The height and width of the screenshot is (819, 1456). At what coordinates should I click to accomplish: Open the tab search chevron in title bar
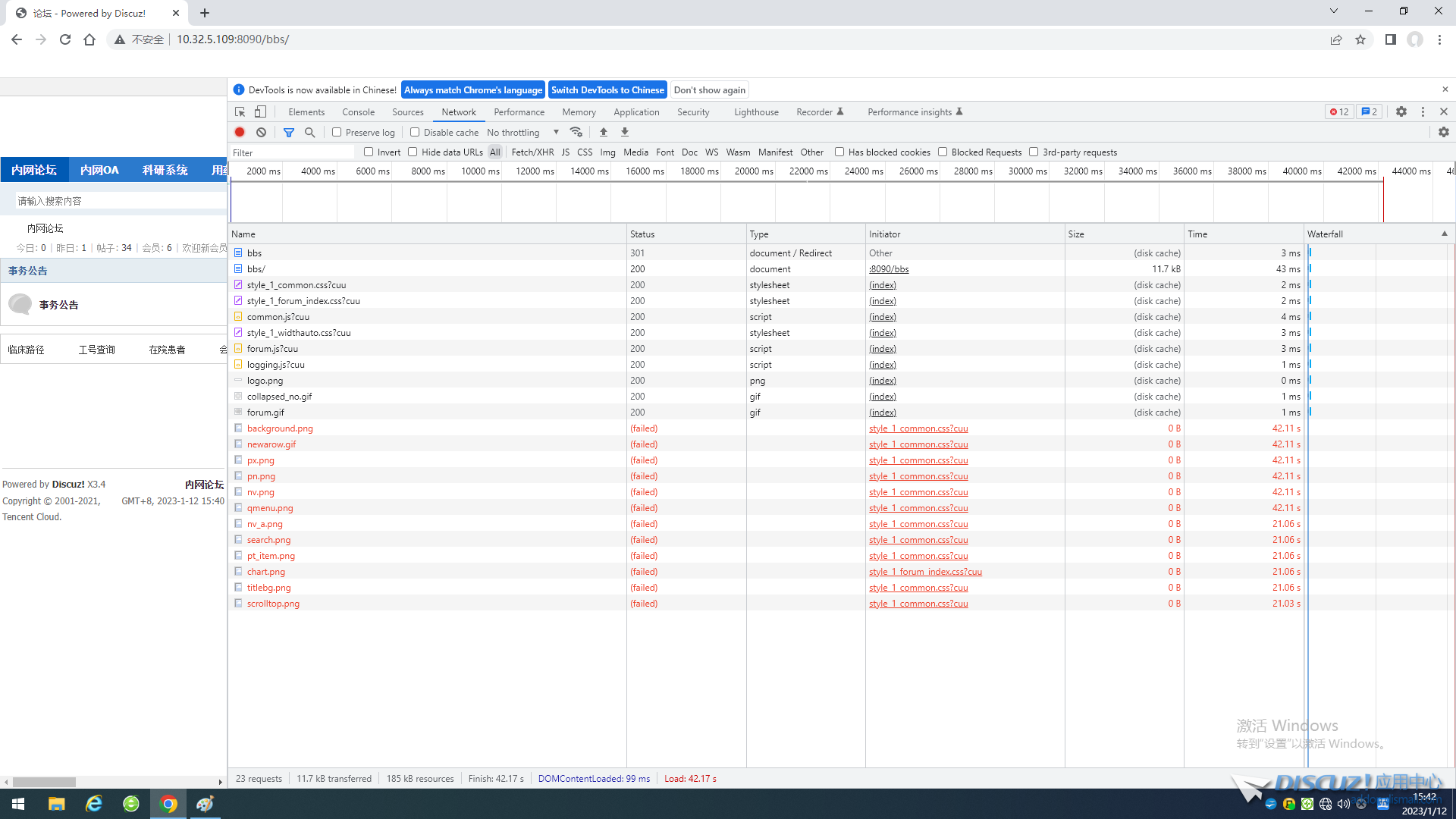click(1334, 11)
